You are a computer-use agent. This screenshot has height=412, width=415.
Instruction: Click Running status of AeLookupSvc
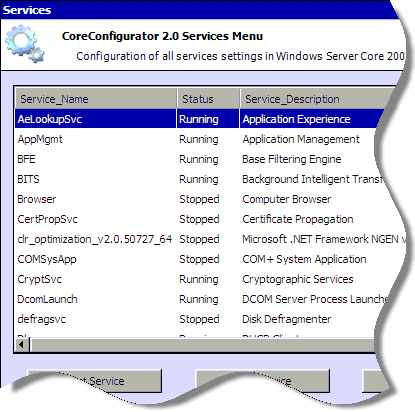tap(199, 119)
